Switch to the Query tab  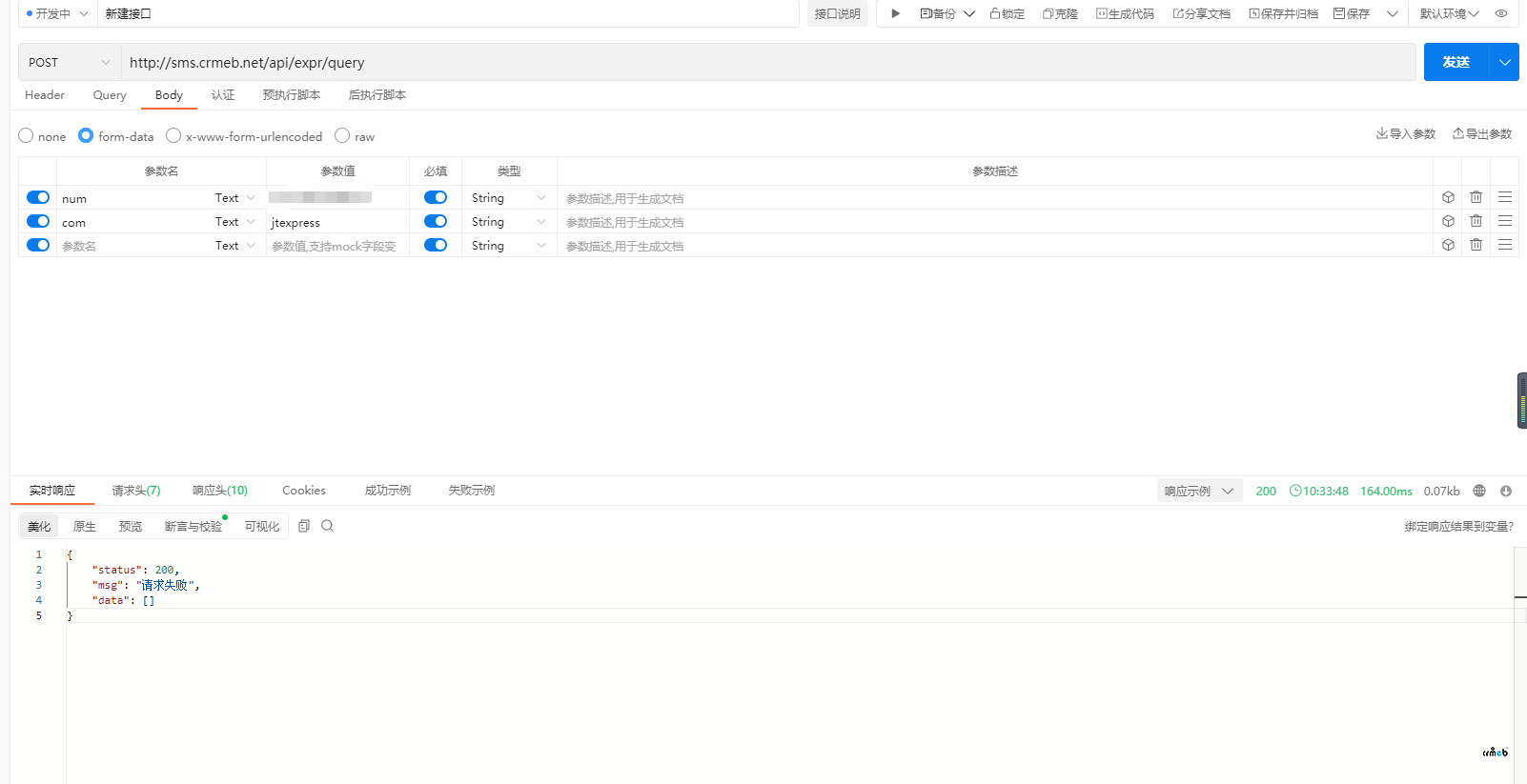click(110, 94)
